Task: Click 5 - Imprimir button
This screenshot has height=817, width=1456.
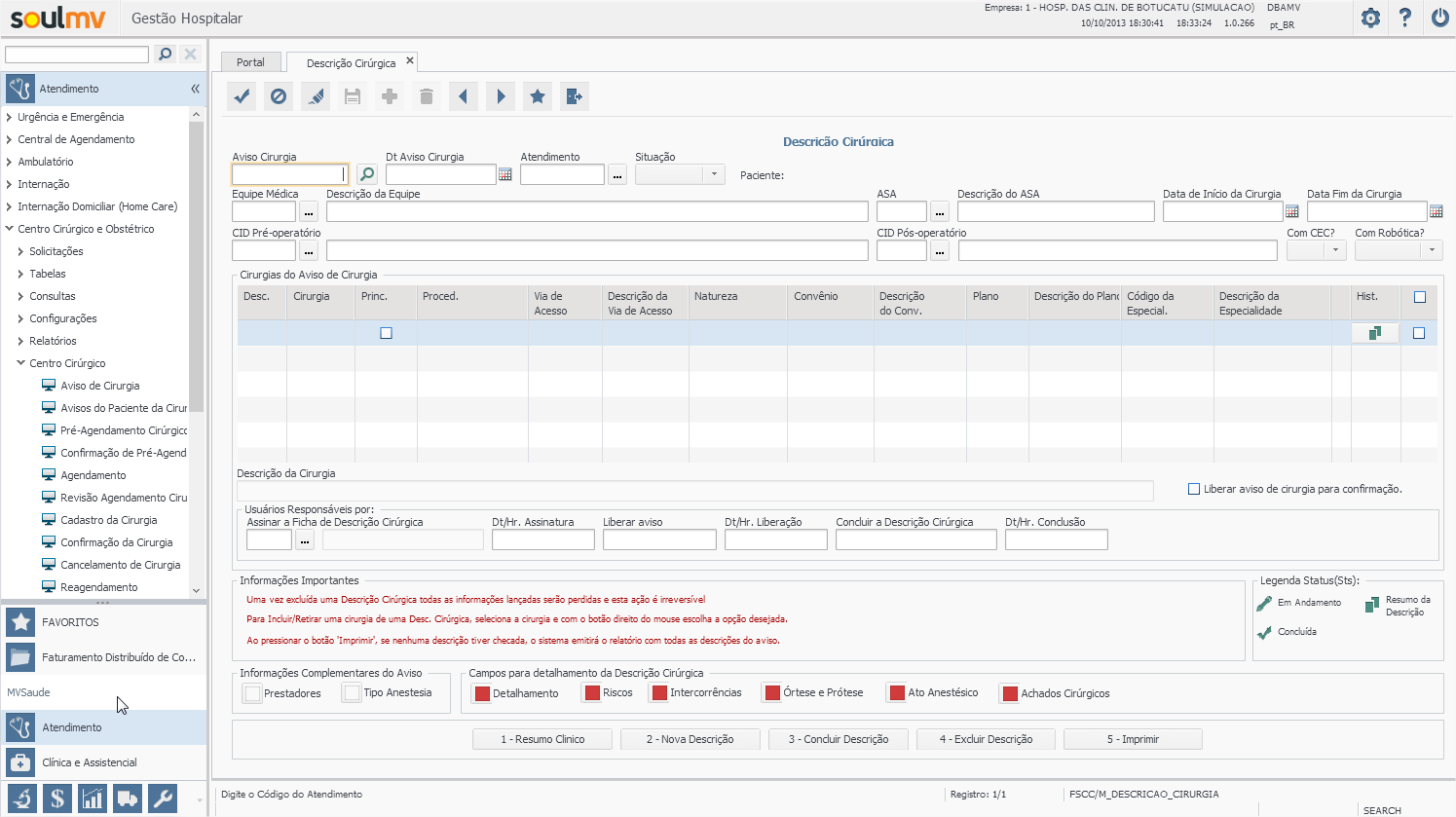Action: (x=1133, y=739)
